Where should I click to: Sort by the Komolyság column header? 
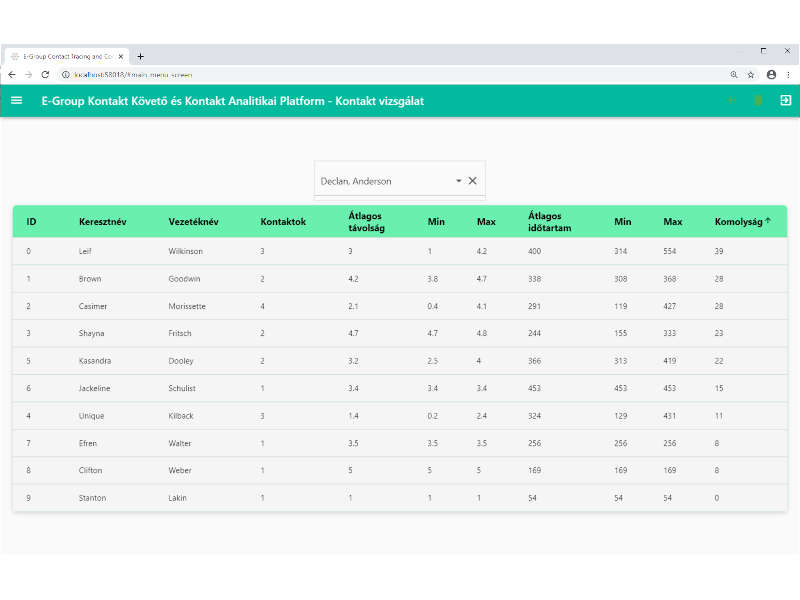coord(739,222)
